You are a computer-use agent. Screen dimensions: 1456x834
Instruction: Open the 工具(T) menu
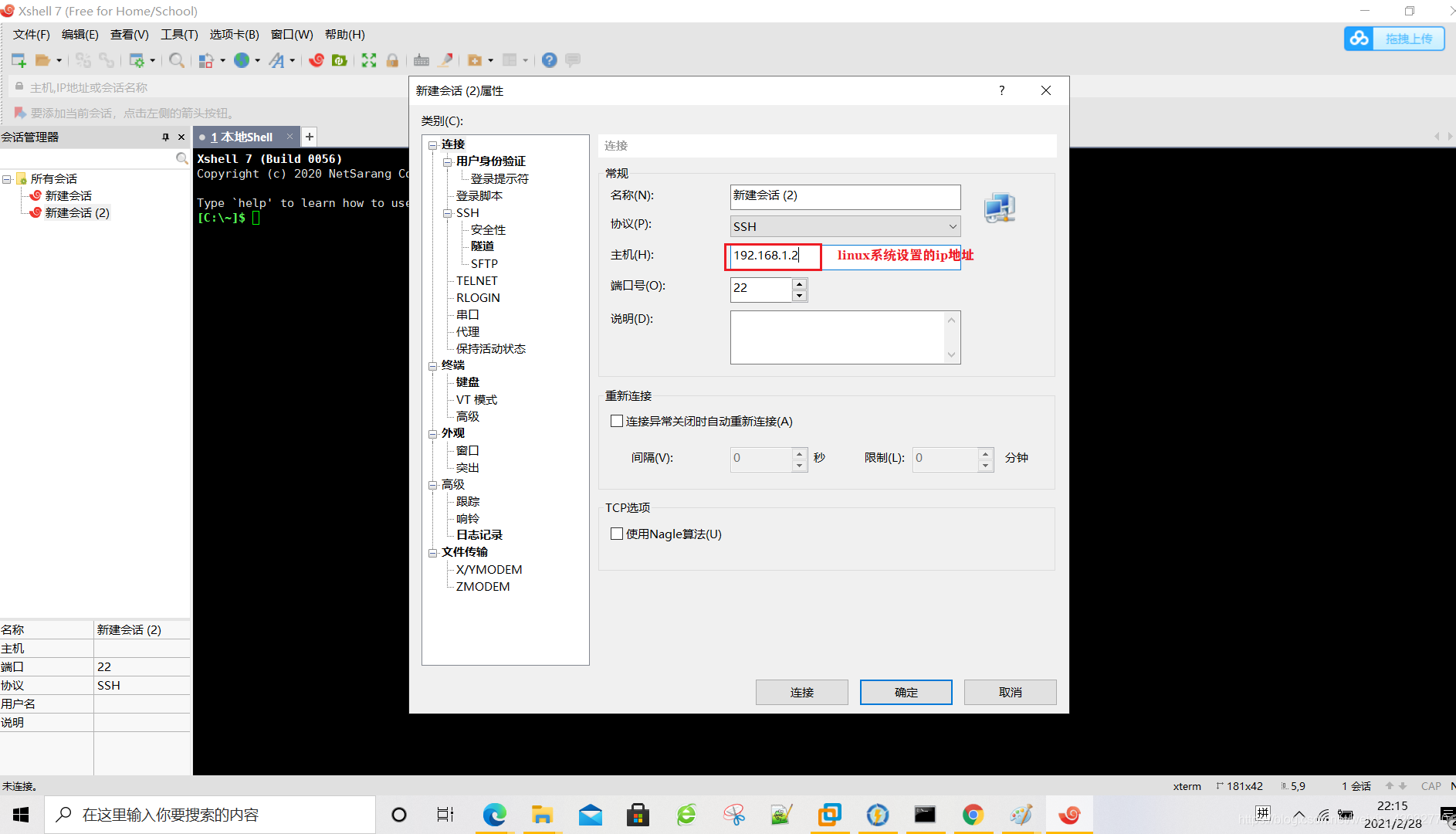click(x=179, y=35)
